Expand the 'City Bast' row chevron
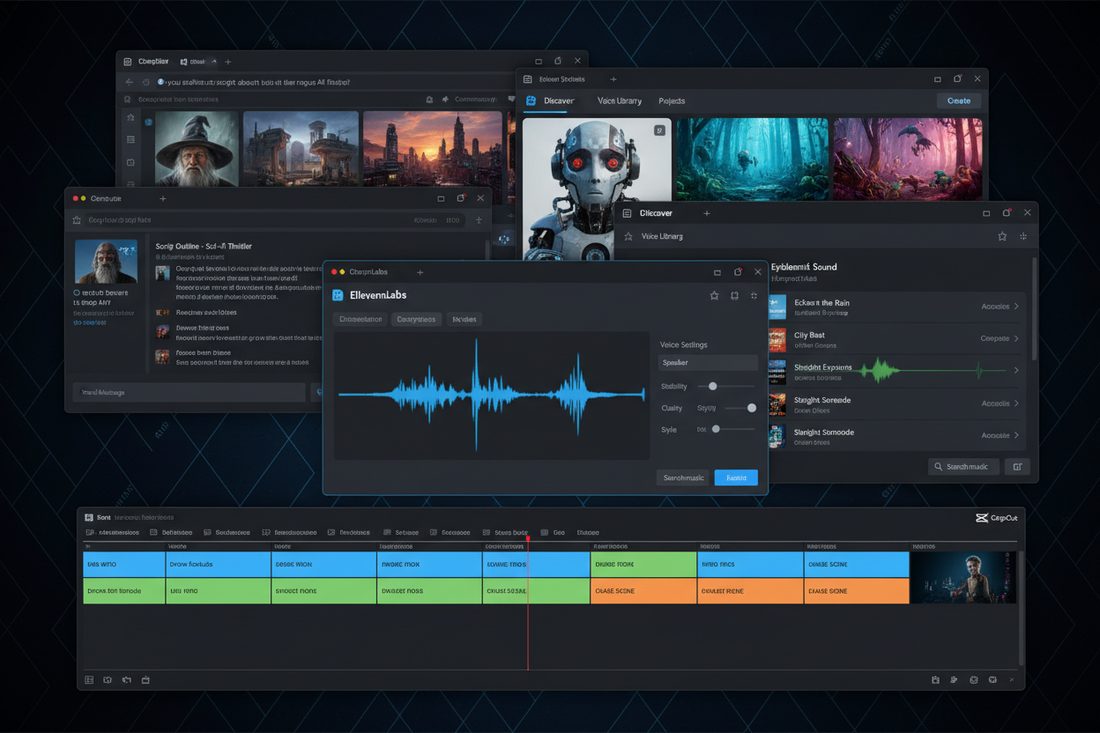This screenshot has height=733, width=1100. (x=1016, y=338)
